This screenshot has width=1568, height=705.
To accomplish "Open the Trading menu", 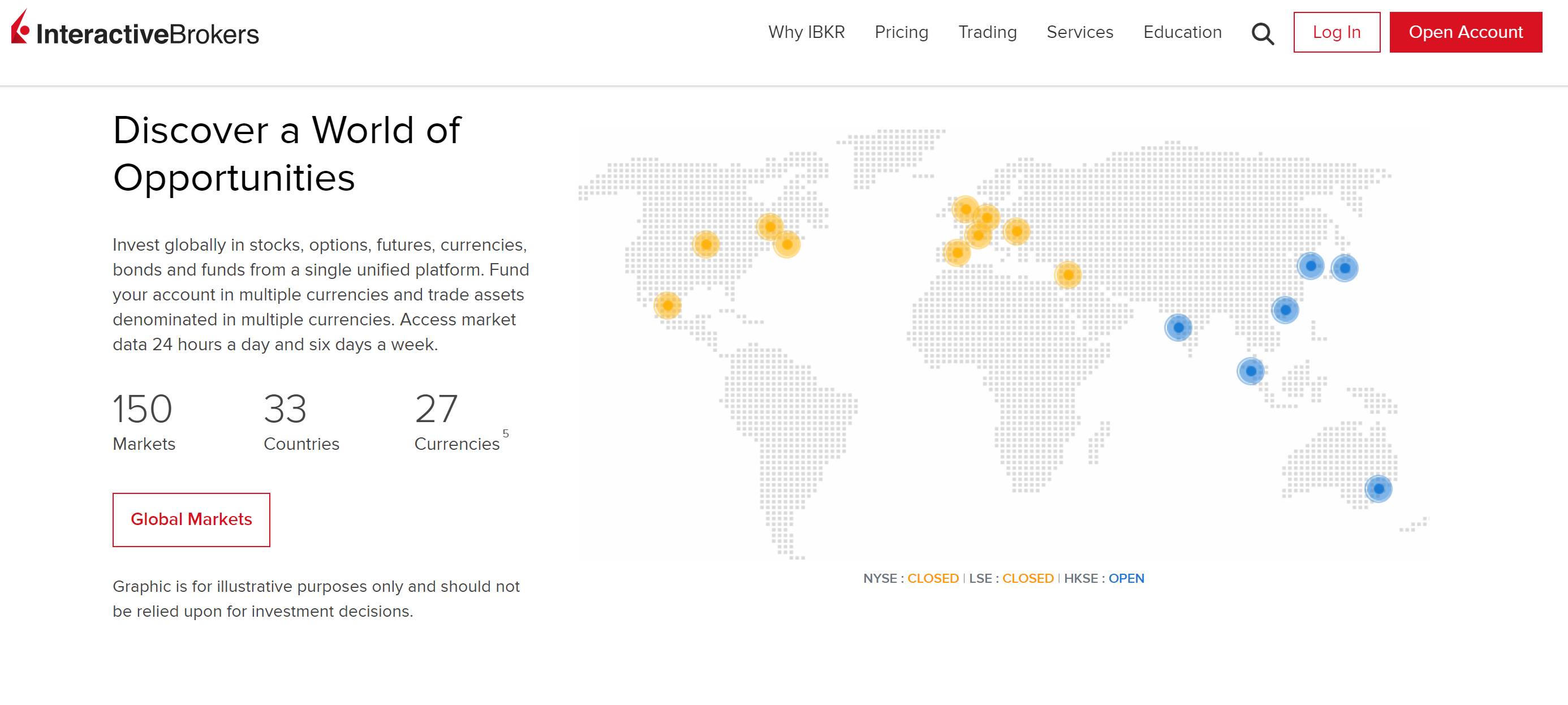I will (x=987, y=32).
